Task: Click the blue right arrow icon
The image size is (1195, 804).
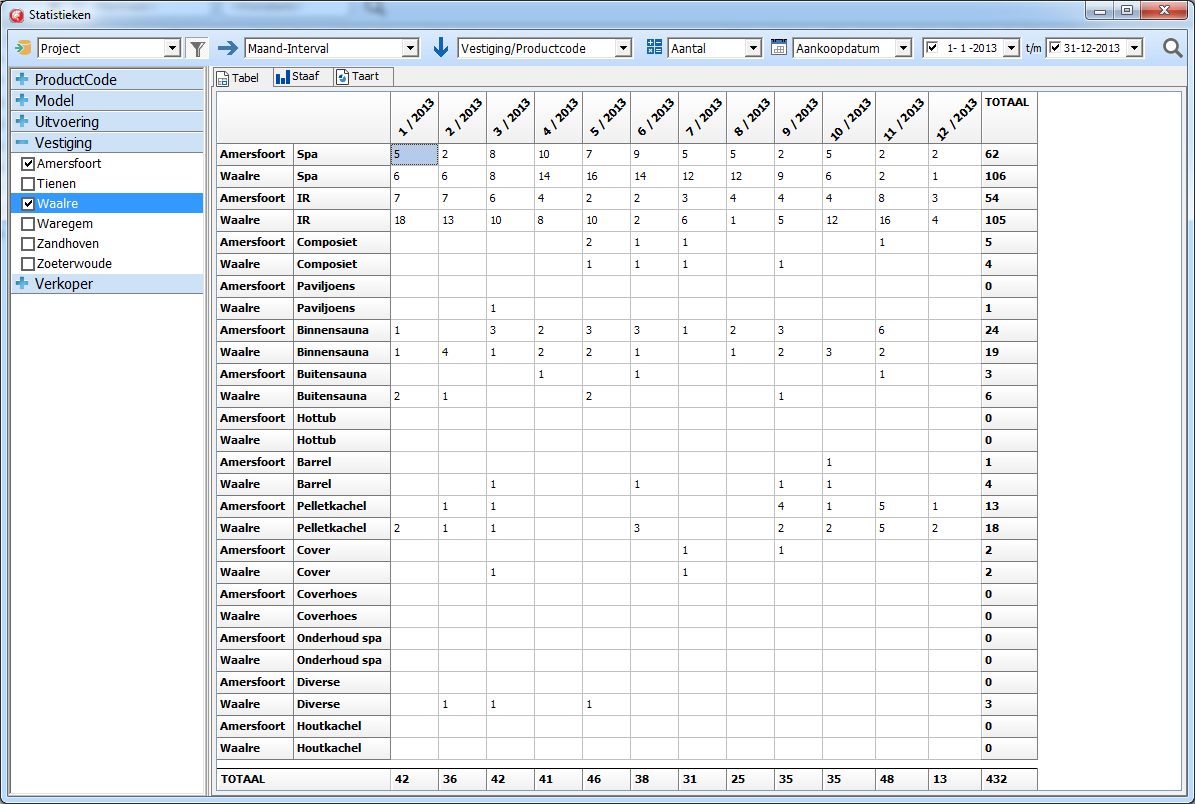Action: 228,48
